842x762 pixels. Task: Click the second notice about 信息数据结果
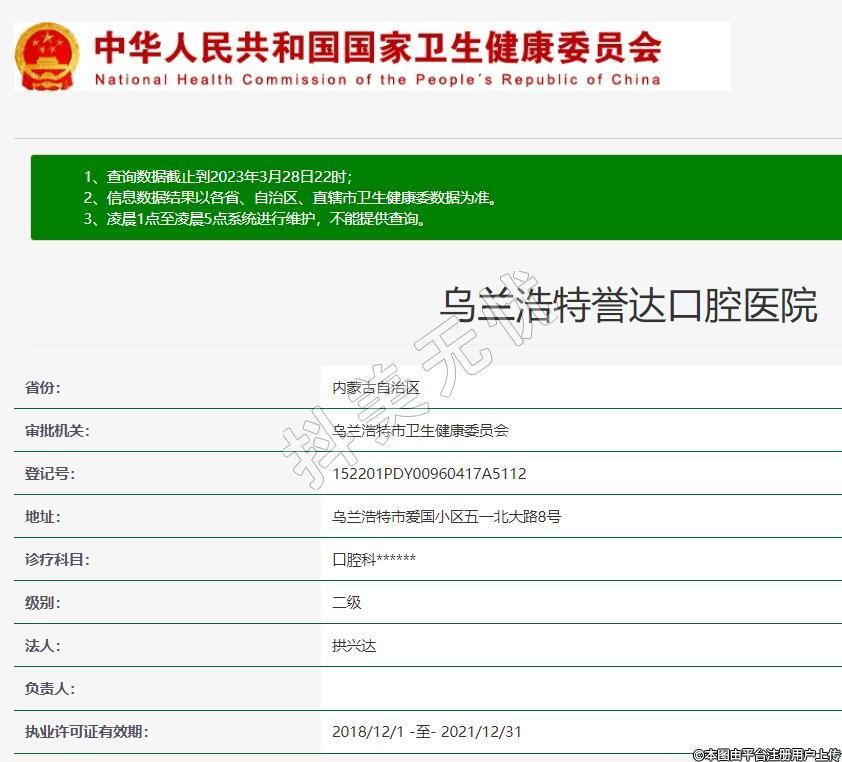pyautogui.click(x=290, y=198)
